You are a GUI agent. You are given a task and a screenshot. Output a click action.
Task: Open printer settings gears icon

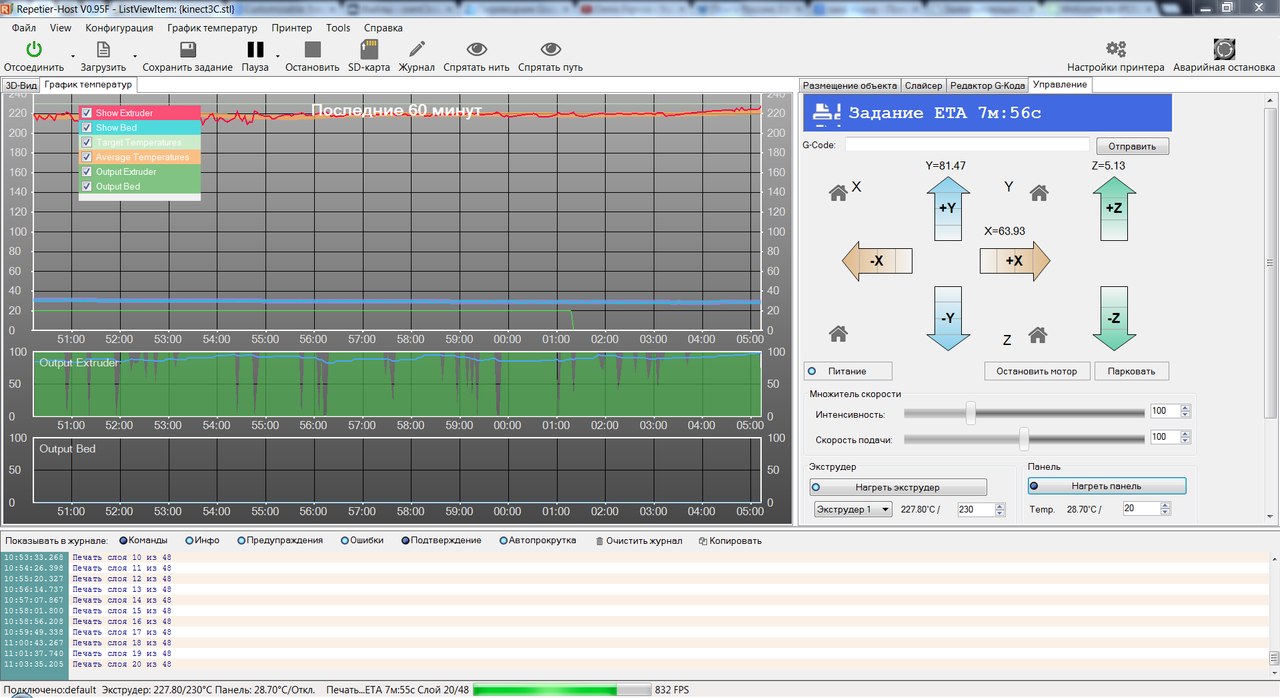click(1115, 49)
